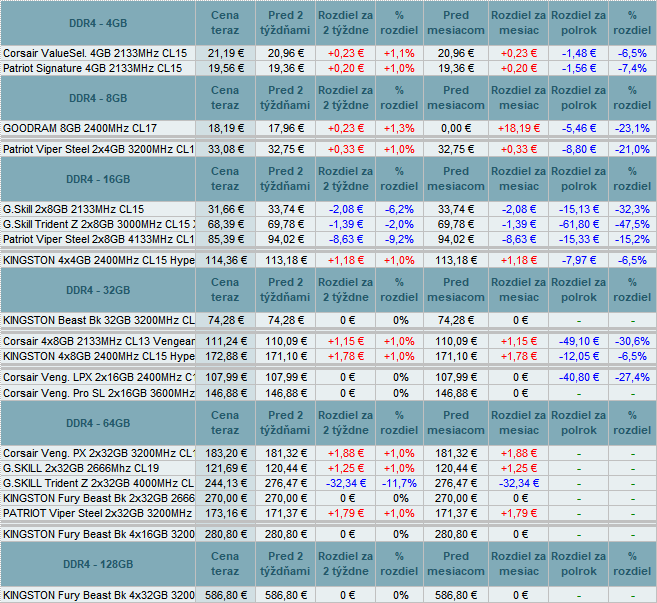Screen dimensions: 657x603
Task: Select the Corsair ValueSel. 4GB 2133MHz CL15 row name
Action: pyautogui.click(x=95, y=53)
